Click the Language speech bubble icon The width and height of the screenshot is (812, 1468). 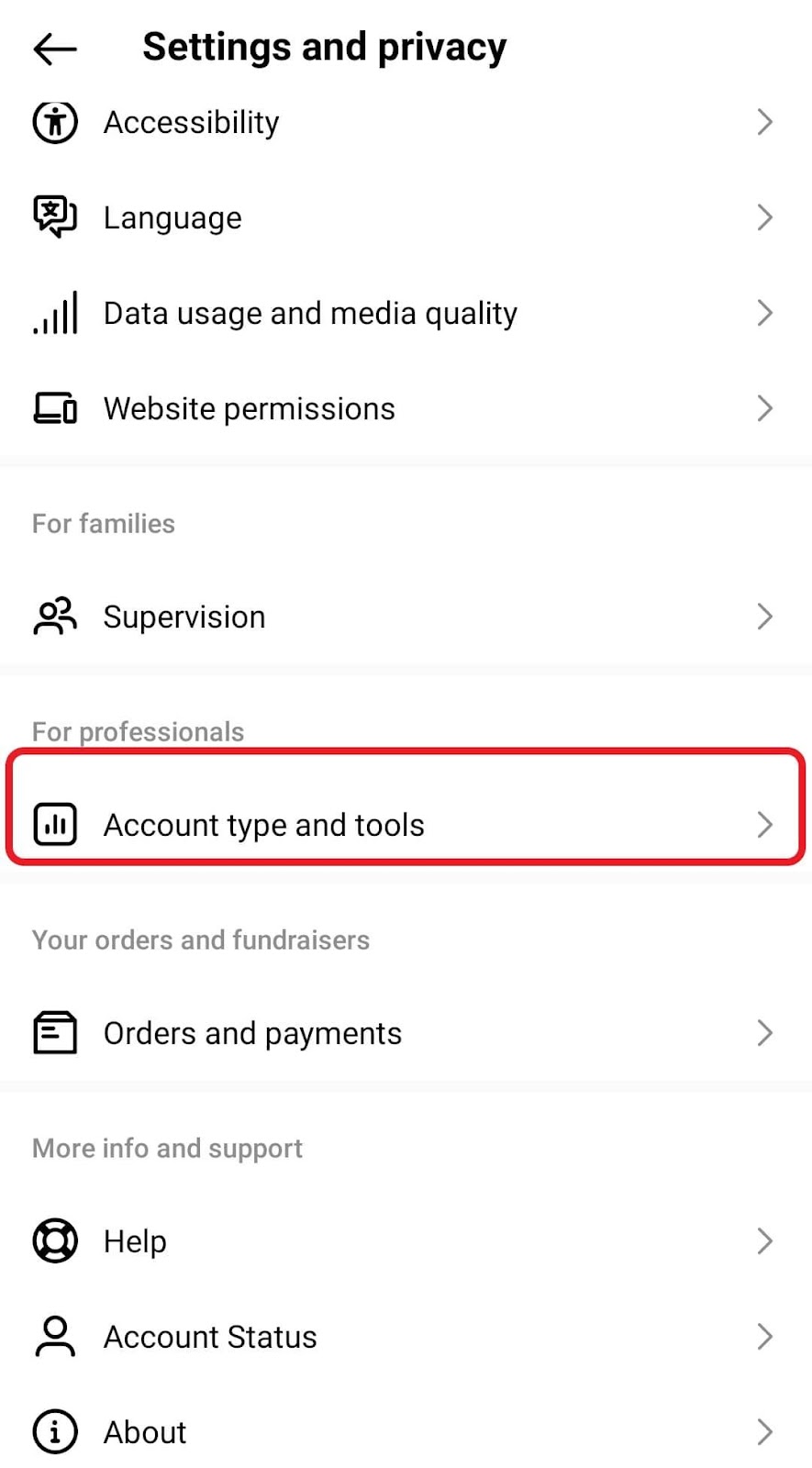pos(55,217)
